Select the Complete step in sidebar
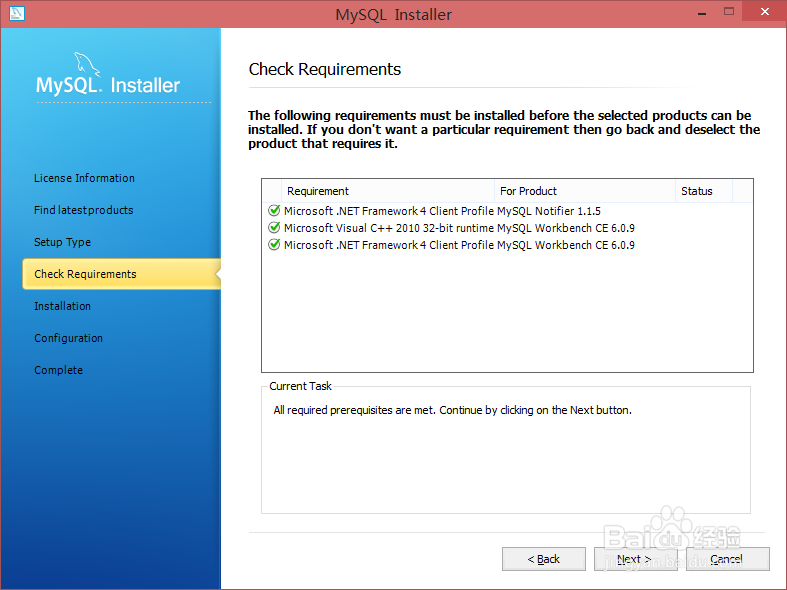The width and height of the screenshot is (787, 590). 58,370
